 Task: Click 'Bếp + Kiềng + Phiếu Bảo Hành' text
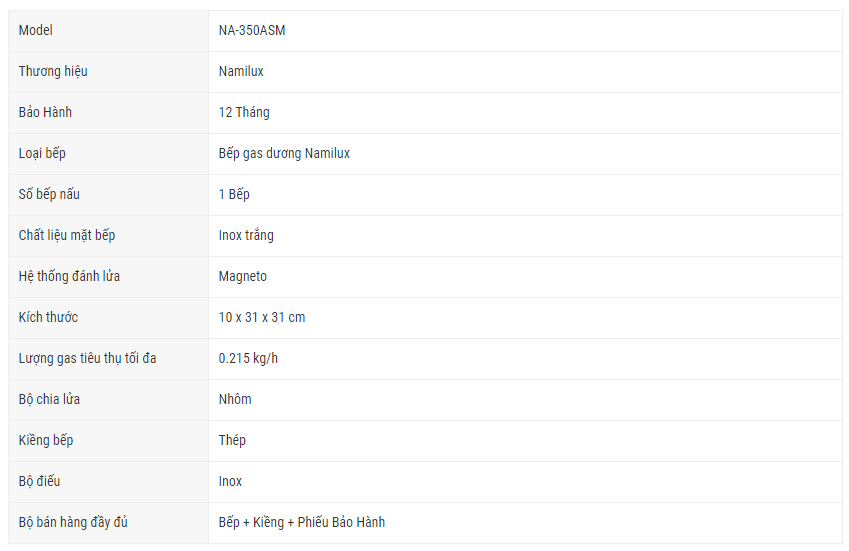[x=302, y=523]
